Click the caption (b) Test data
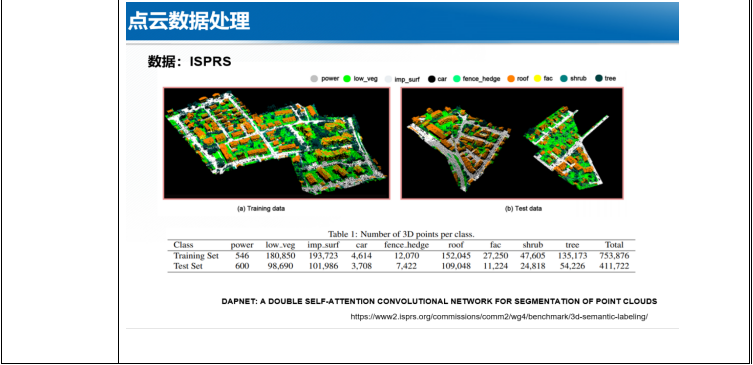Viewport: 753px width, 365px height. pos(523,209)
